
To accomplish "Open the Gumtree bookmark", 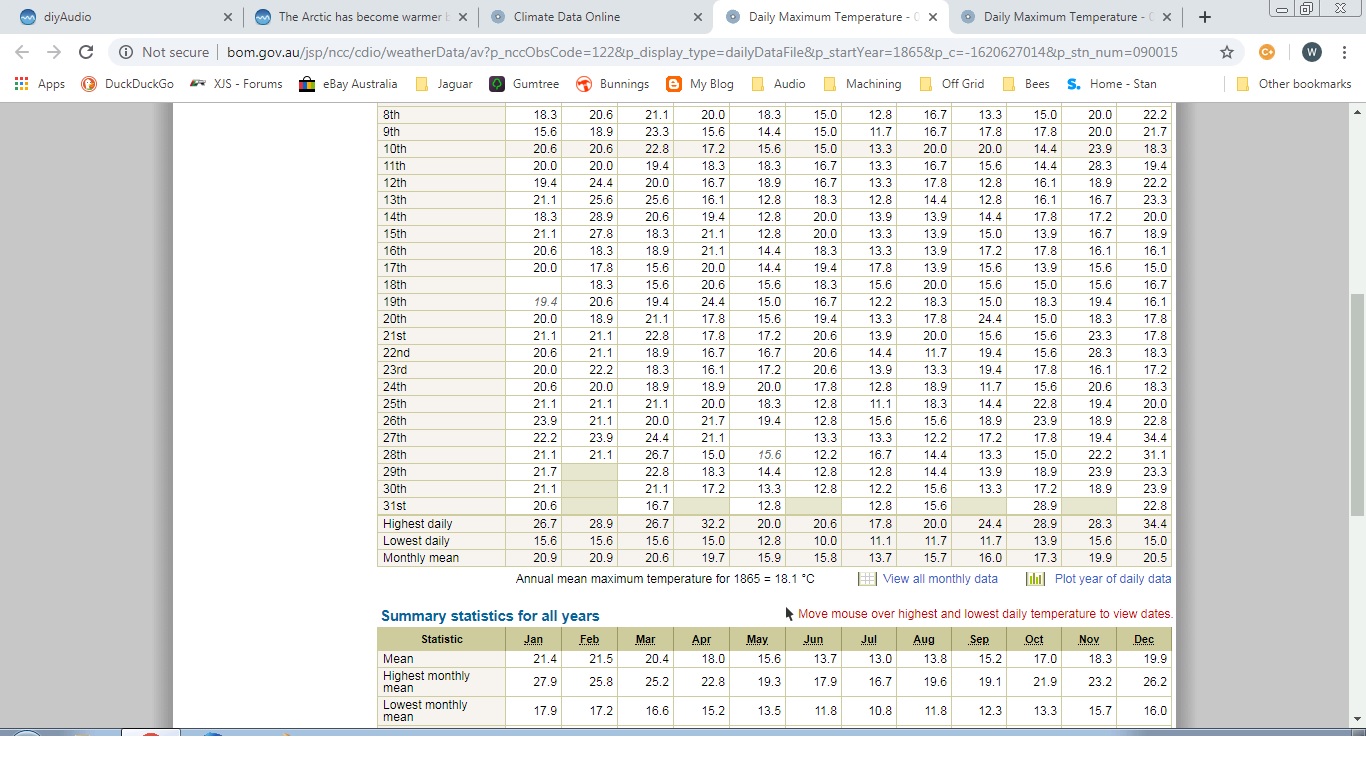I will (524, 84).
